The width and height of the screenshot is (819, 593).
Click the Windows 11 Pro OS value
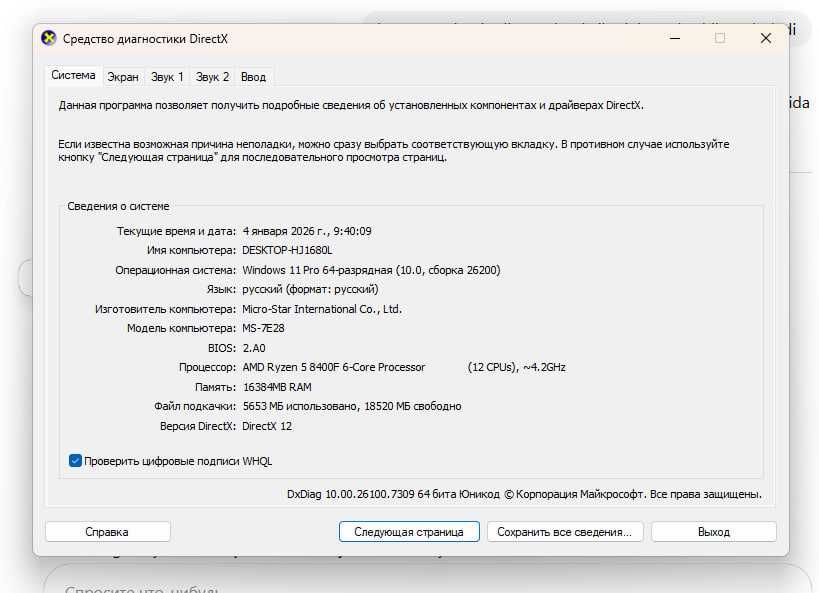coord(371,270)
